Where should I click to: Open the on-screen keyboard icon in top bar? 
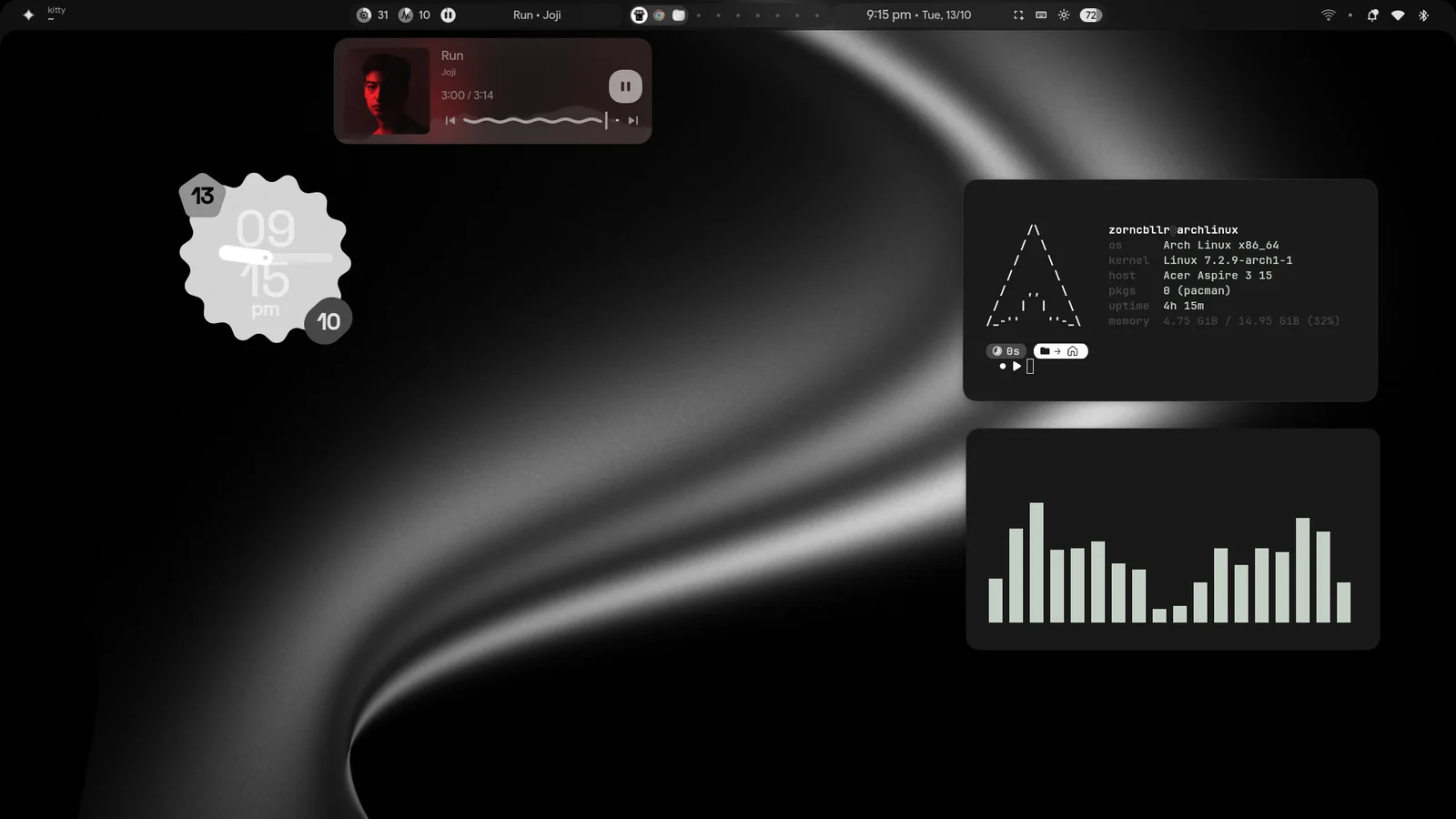[1041, 15]
